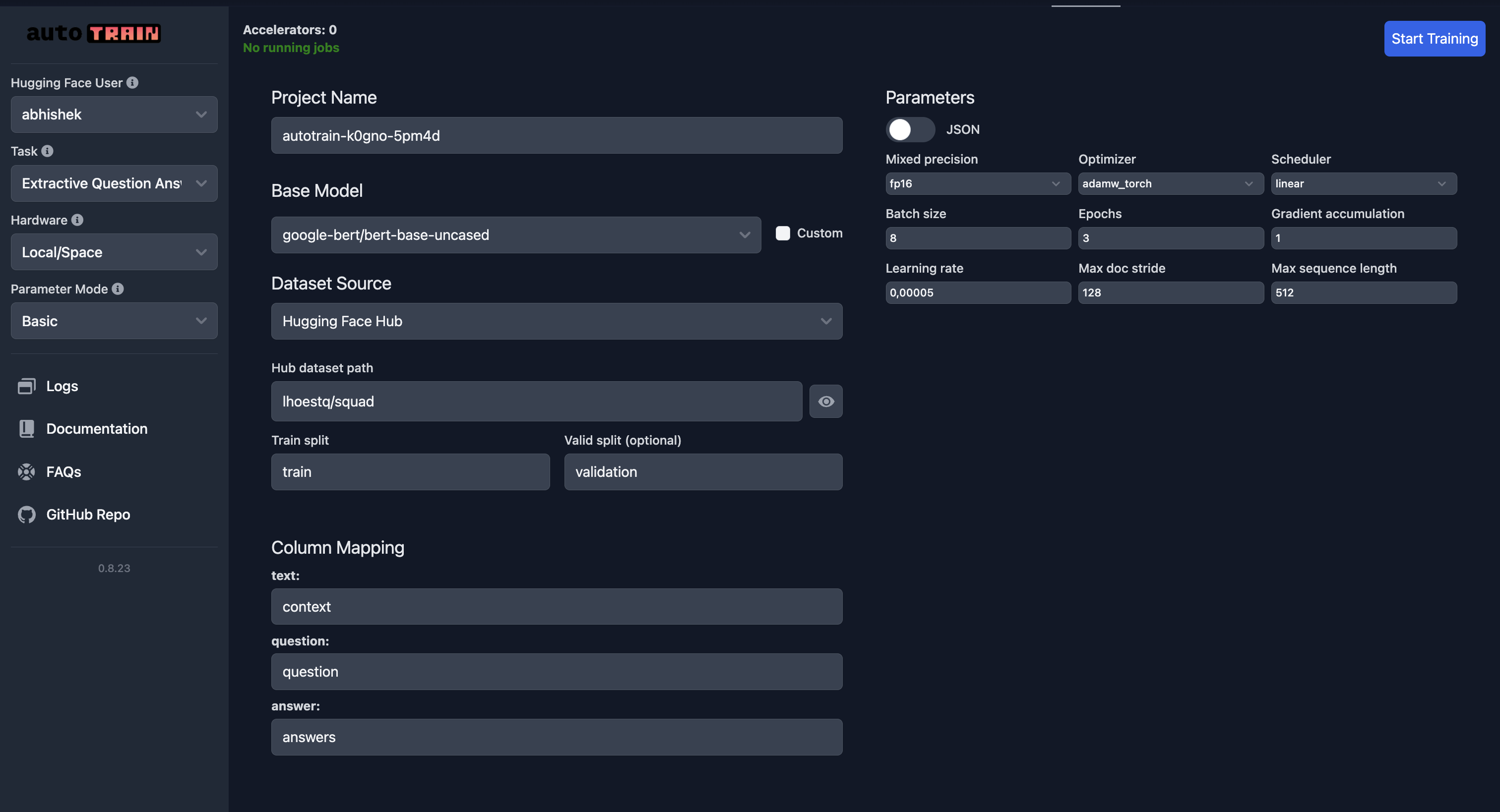Click the Hub dataset path input field
Screen dimensions: 1500x812
537,400
